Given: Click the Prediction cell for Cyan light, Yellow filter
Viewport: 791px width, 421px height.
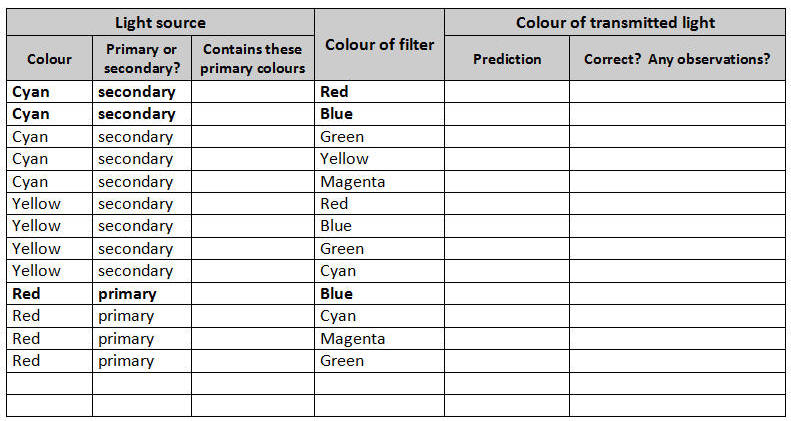Looking at the screenshot, I should (506, 159).
